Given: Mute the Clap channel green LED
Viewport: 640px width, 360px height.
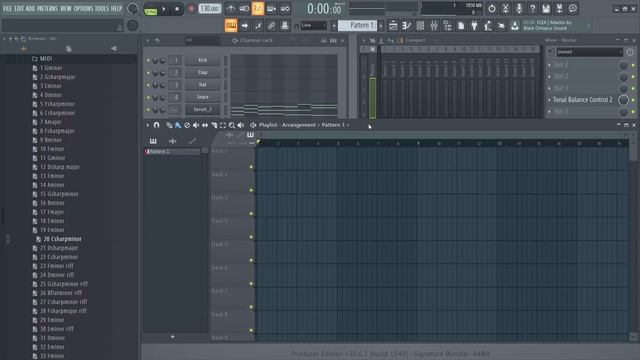Looking at the screenshot, I should point(148,73).
